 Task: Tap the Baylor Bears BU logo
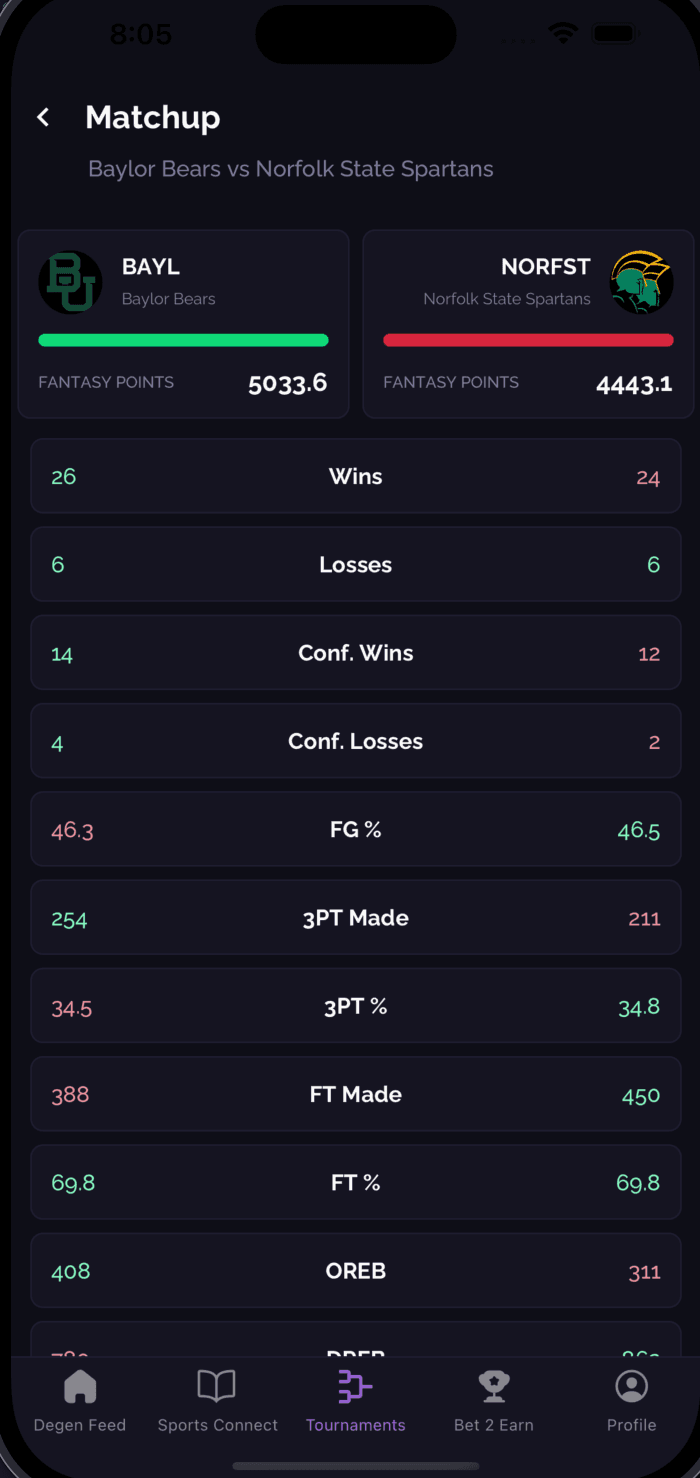point(70,282)
